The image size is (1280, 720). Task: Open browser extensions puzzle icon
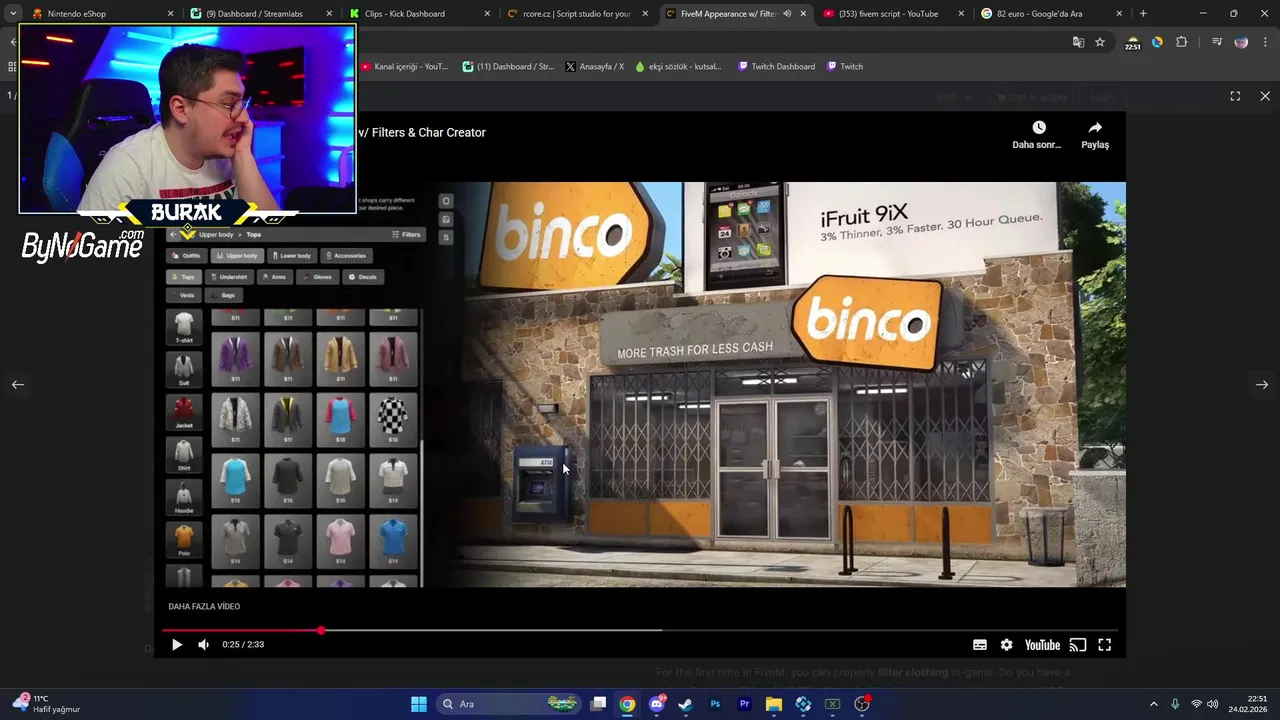tap(1182, 42)
